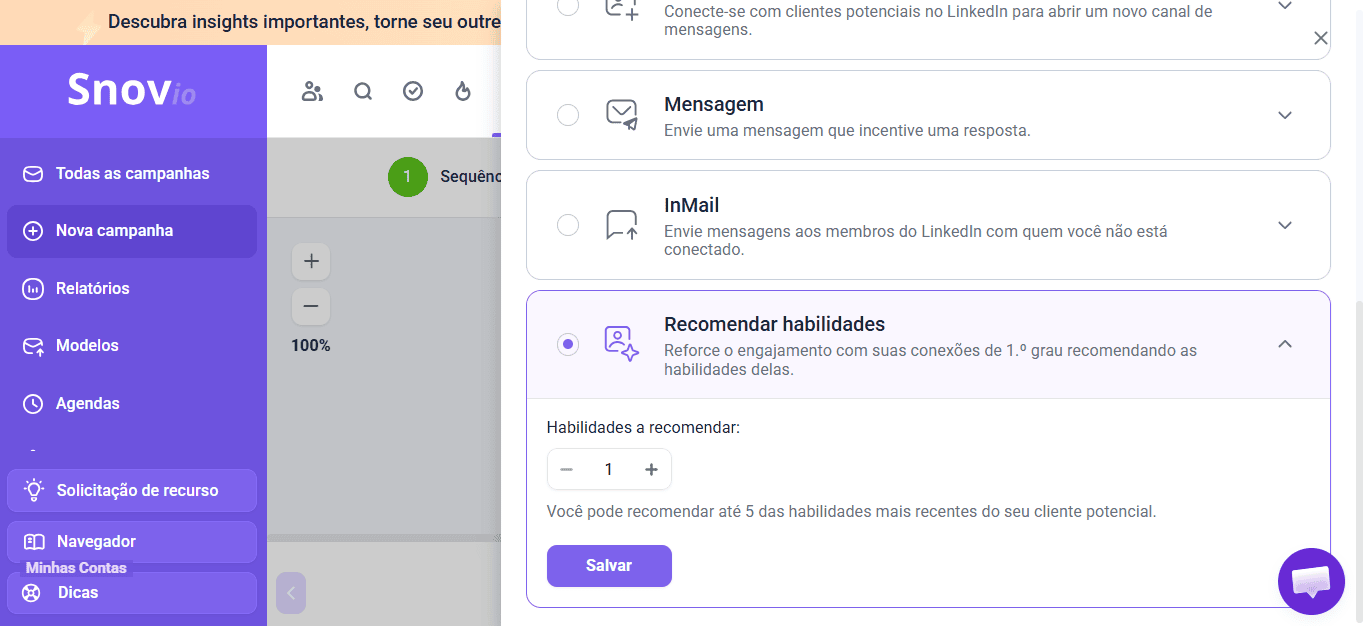This screenshot has width=1363, height=626.
Task: Select the Mensagem radio button
Action: (x=568, y=115)
